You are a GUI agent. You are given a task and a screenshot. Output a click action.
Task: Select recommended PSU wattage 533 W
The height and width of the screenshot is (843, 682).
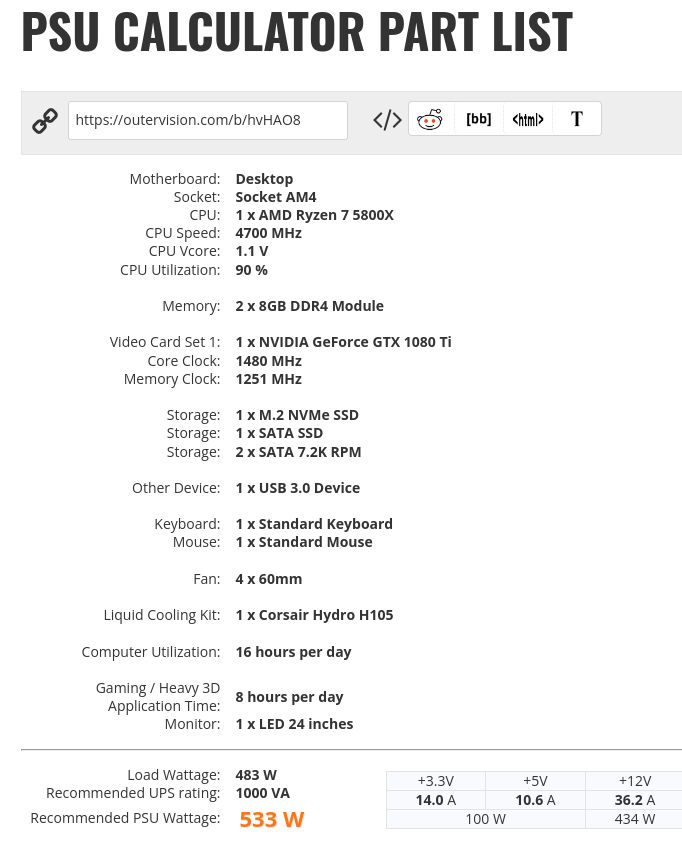[x=272, y=819]
